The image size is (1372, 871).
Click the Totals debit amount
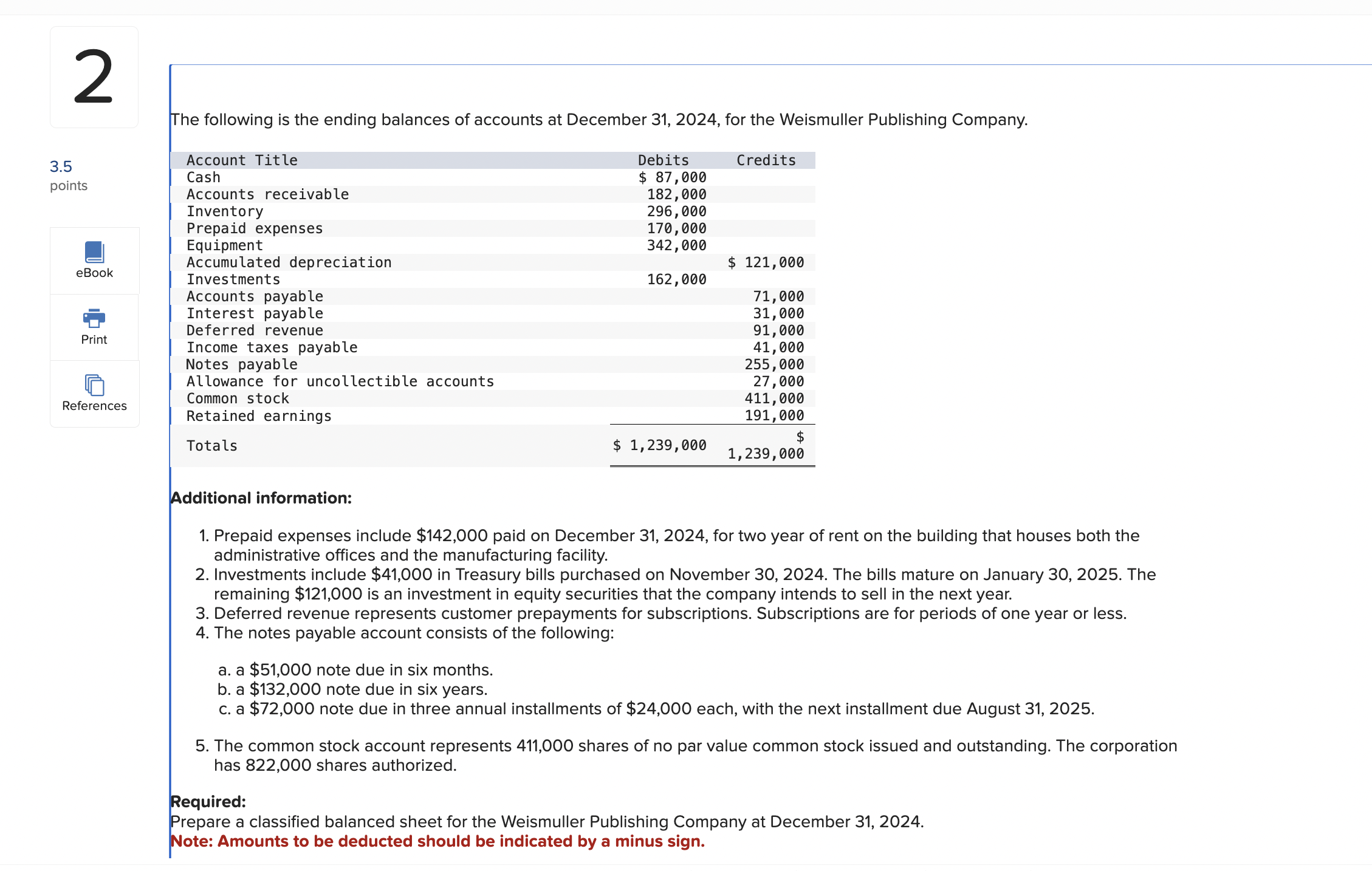point(659,445)
